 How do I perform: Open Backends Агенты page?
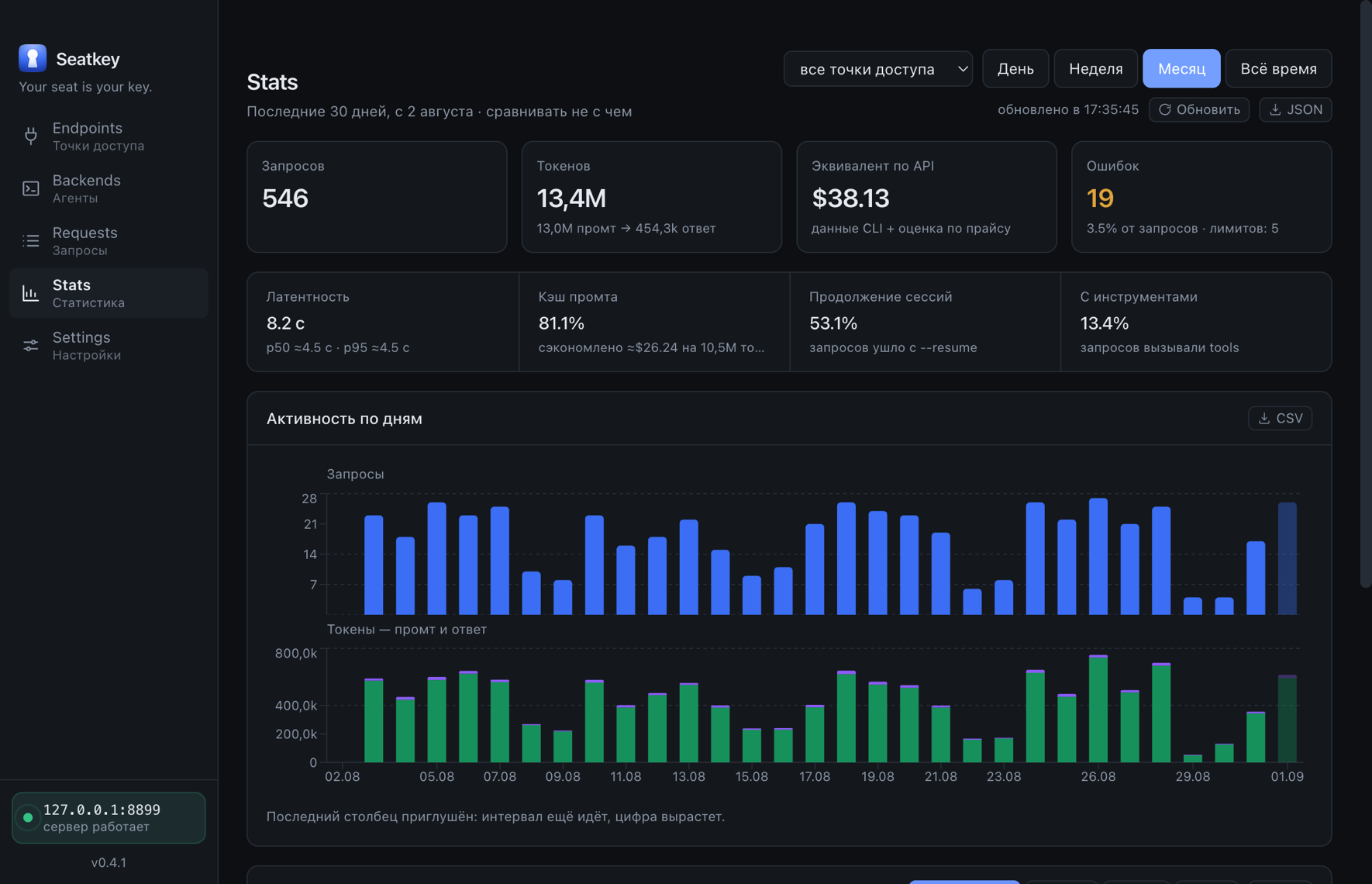[109, 188]
